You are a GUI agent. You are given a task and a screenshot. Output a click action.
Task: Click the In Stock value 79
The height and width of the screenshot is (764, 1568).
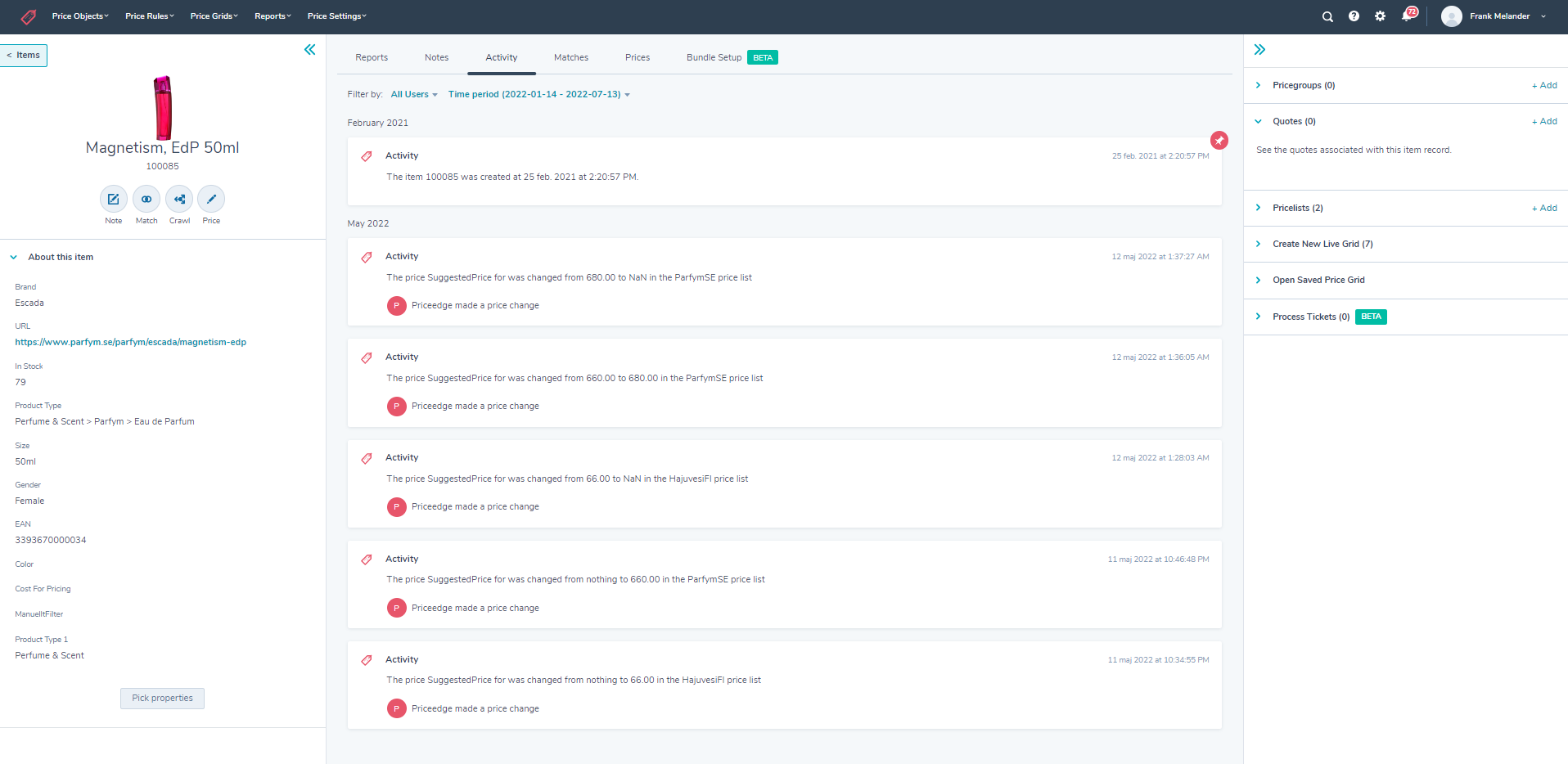pyautogui.click(x=20, y=383)
